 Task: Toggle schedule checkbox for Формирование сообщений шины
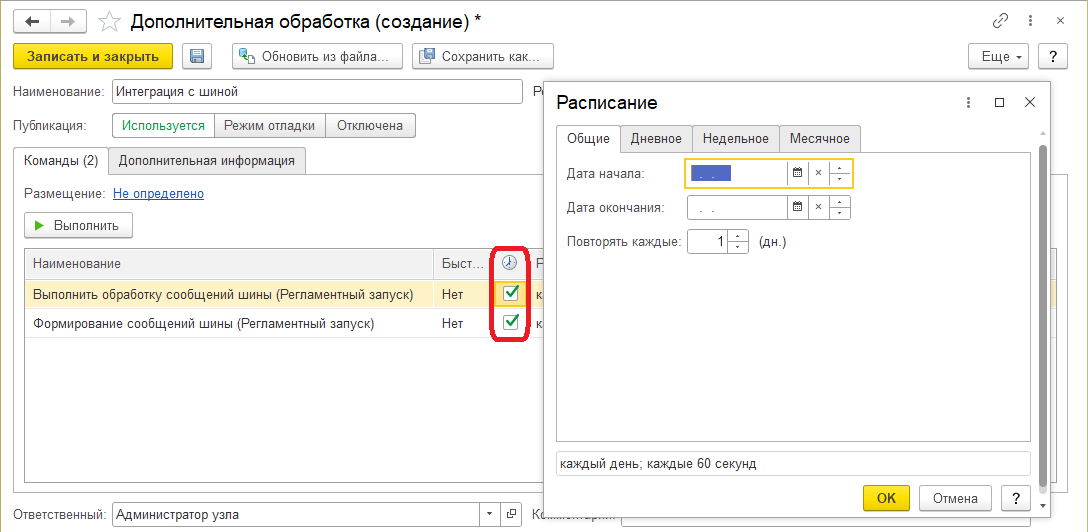(x=511, y=322)
